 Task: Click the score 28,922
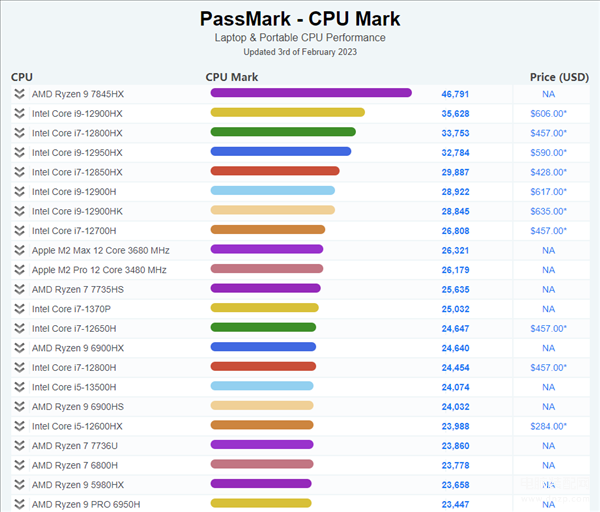(x=455, y=192)
